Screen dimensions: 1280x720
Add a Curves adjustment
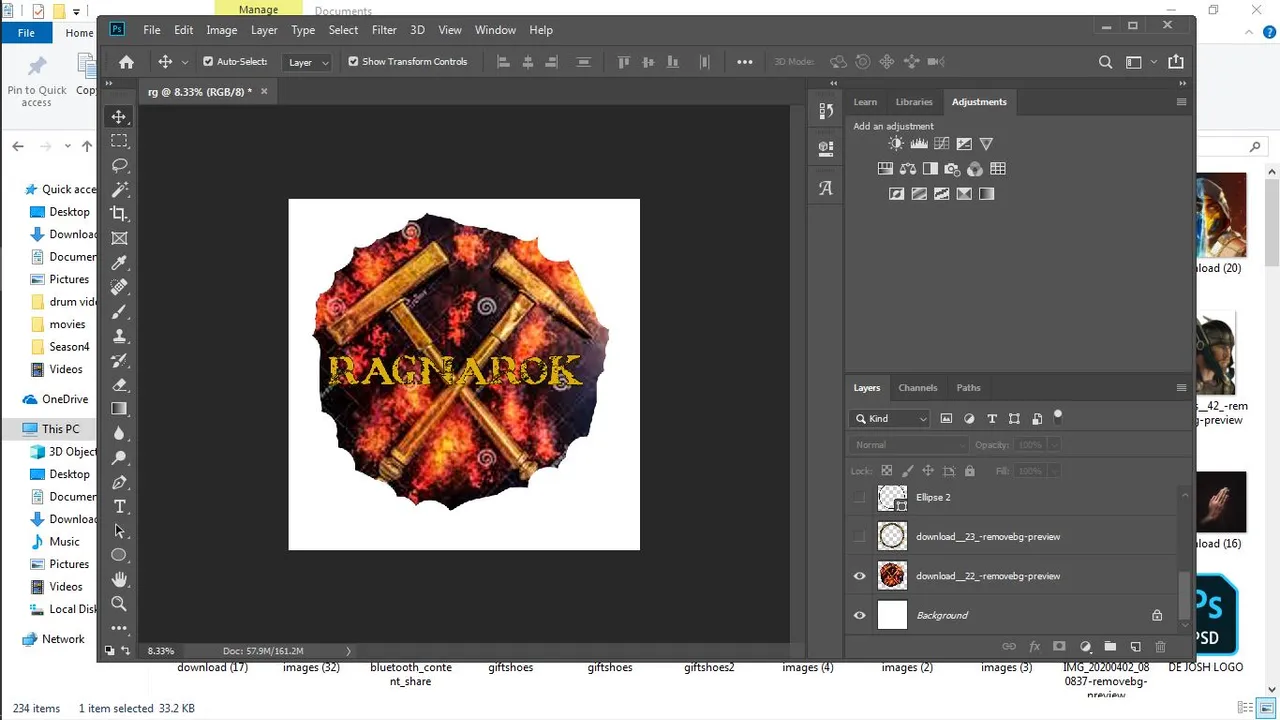pyautogui.click(x=941, y=144)
